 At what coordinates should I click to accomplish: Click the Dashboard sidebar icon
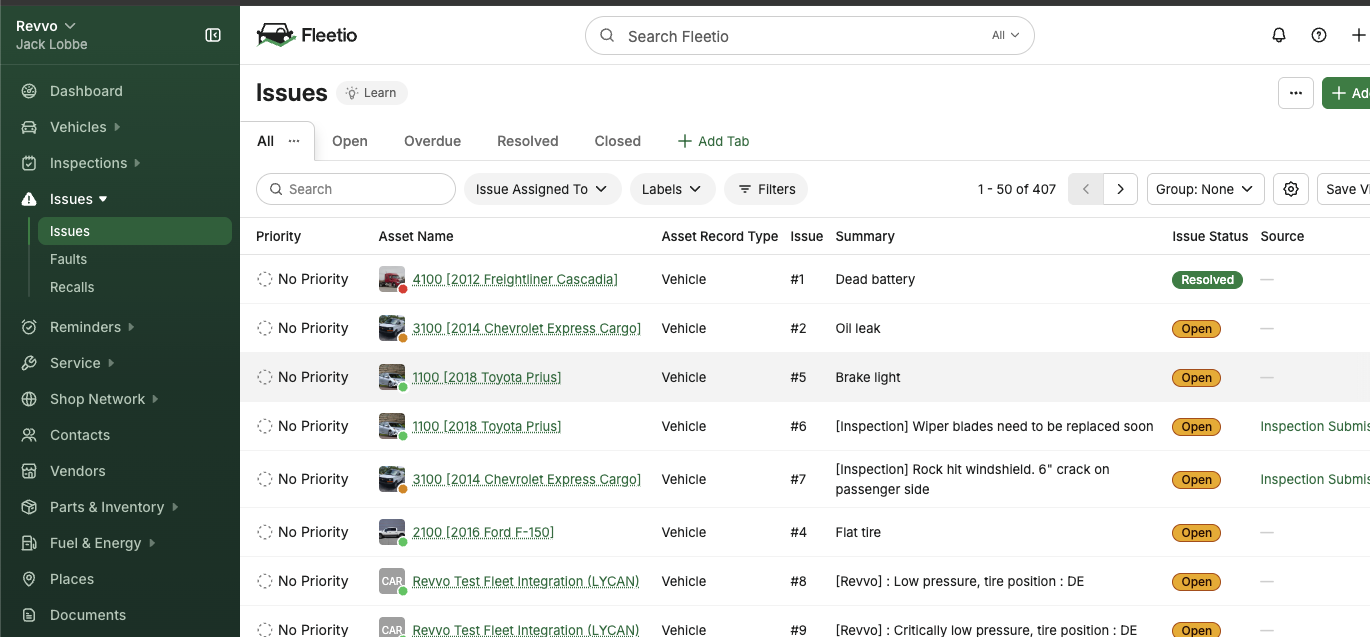(x=30, y=91)
